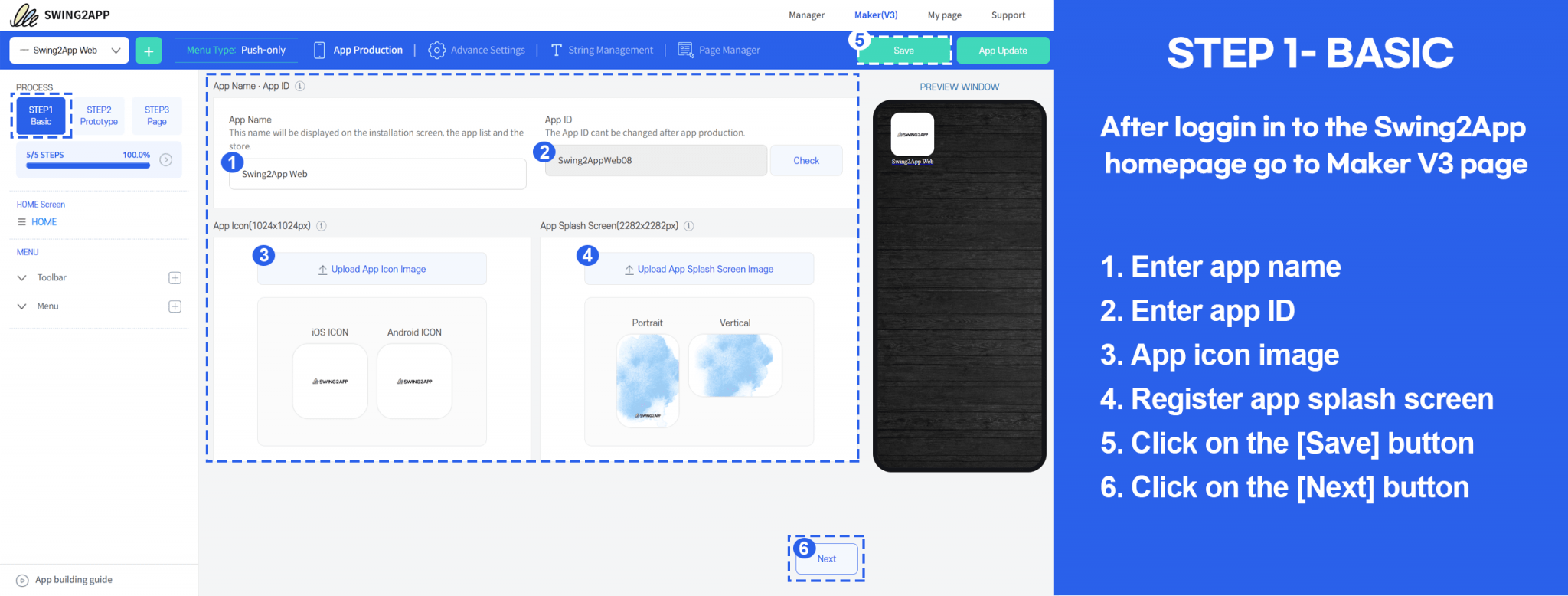Open the Swing2App Web app selector dropdown
The image size is (1568, 596).
tap(69, 51)
